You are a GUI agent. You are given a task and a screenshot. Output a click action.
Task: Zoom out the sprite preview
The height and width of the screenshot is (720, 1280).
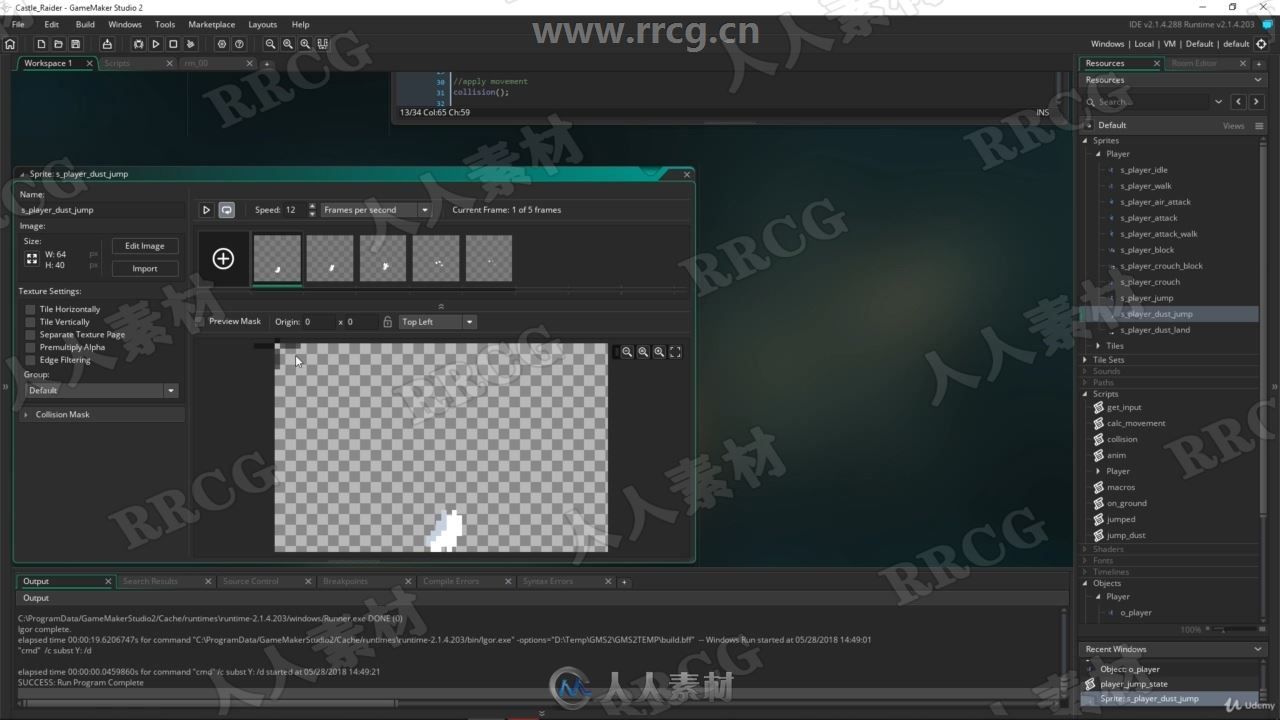point(627,352)
